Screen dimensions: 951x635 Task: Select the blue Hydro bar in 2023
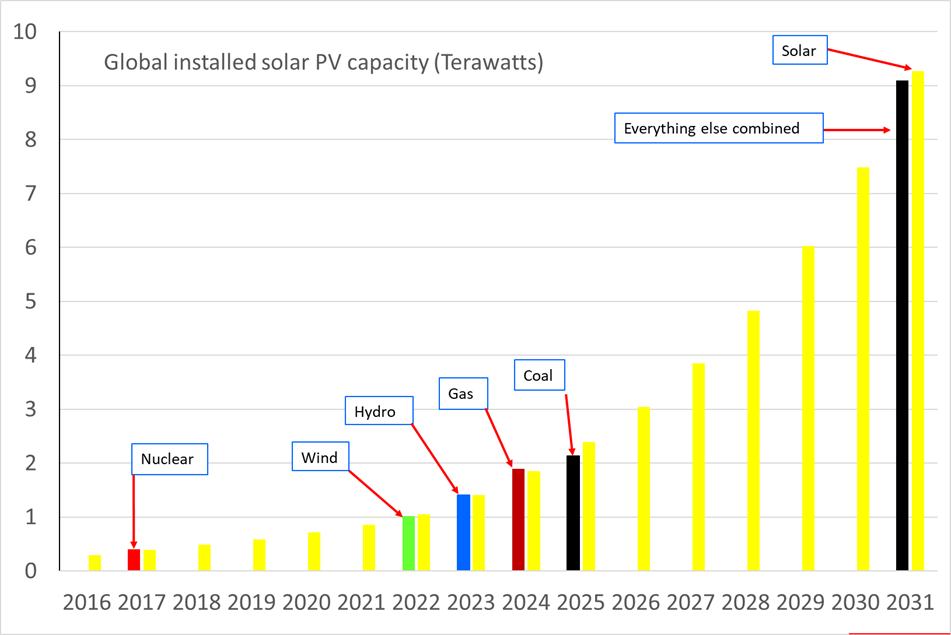click(x=463, y=533)
